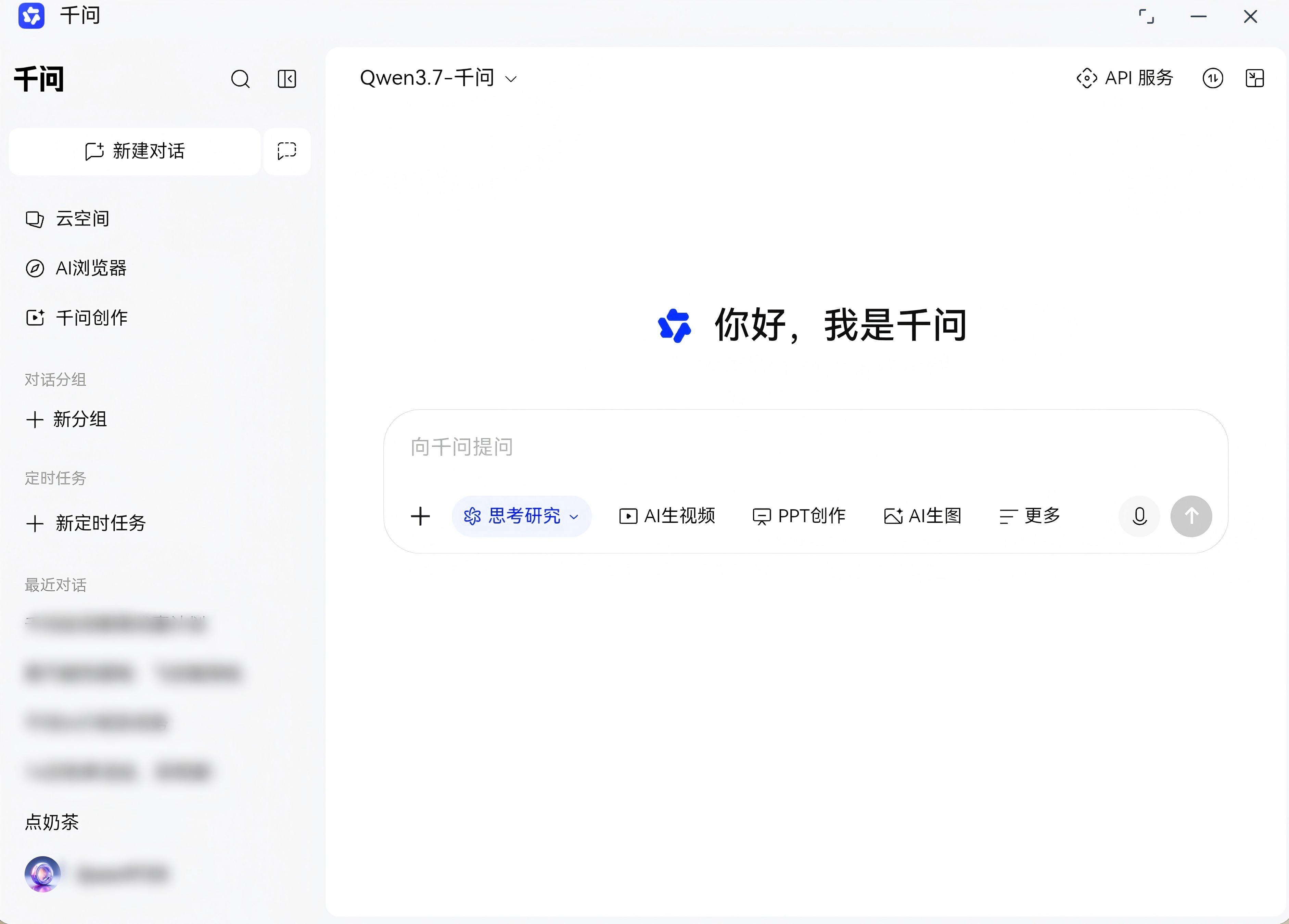The image size is (1289, 924).
Task: Select AI生视频 tool
Action: [x=667, y=516]
